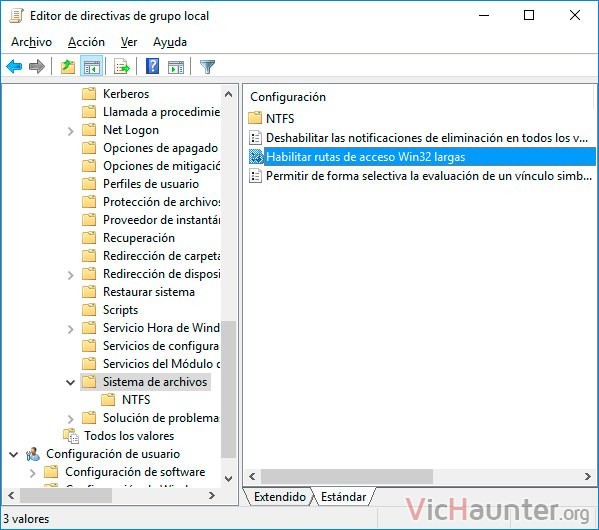The image size is (599, 530).
Task: Click the Forward arrow toolbar icon
Action: point(37,67)
